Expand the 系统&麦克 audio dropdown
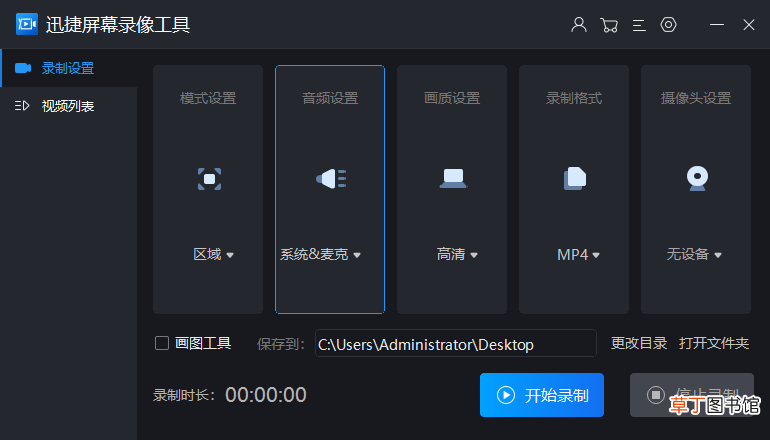The image size is (770, 440). pyautogui.click(x=320, y=254)
